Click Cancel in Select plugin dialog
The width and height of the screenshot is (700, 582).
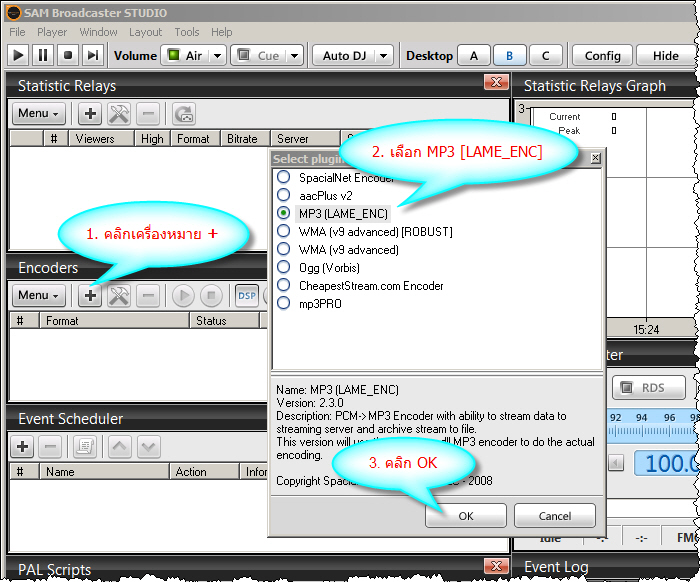point(554,516)
